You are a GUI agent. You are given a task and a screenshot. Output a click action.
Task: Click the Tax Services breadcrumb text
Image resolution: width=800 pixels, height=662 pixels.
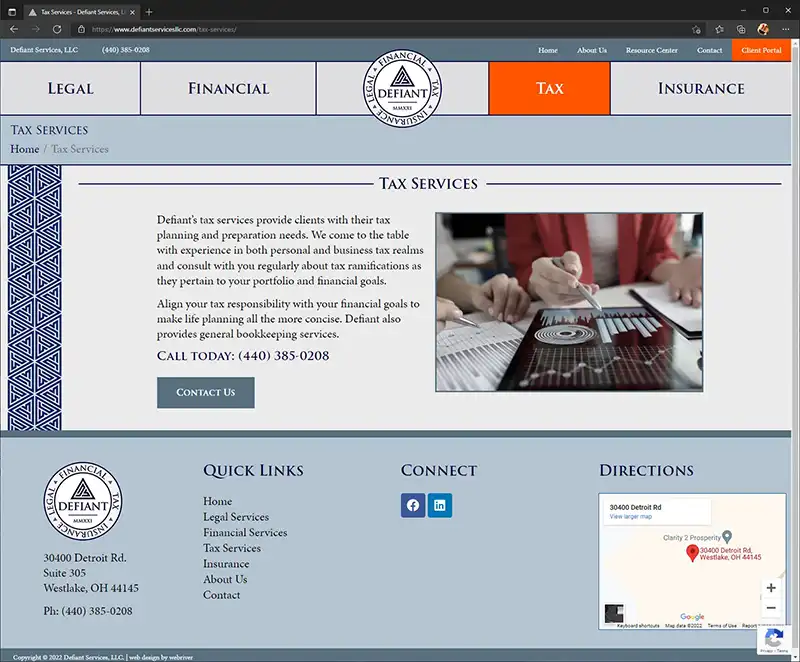[80, 149]
